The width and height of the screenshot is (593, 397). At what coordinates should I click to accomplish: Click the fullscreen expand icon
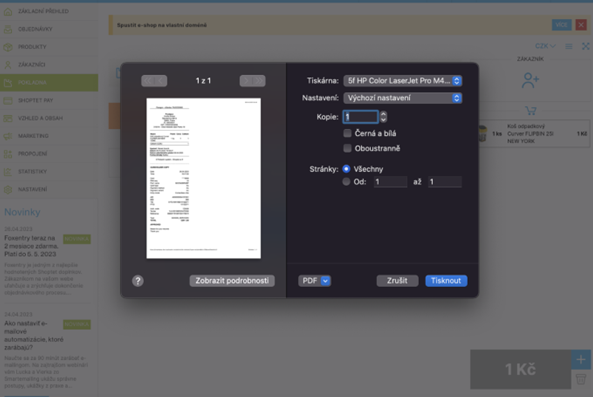(x=585, y=46)
